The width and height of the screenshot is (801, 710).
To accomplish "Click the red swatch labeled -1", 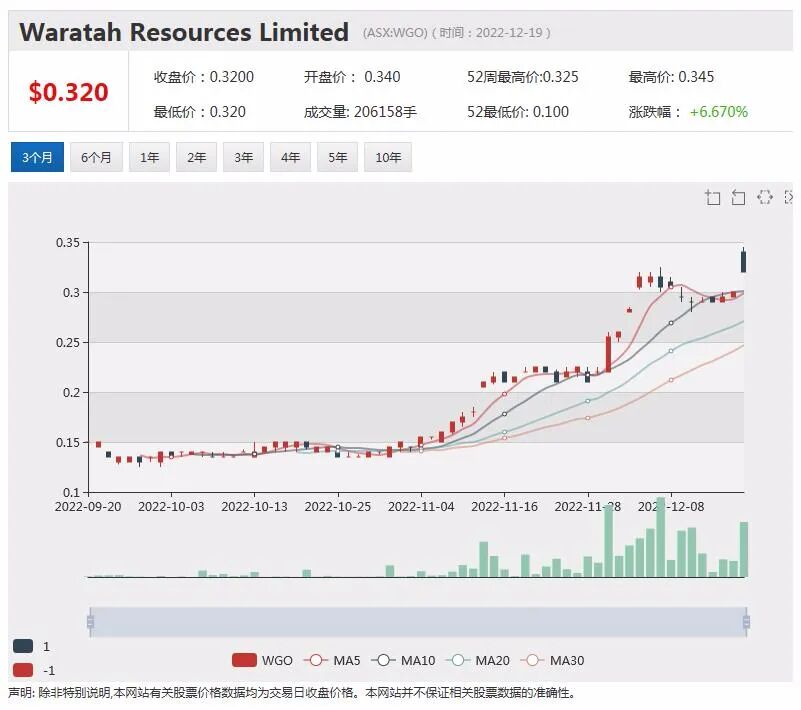I will 23,670.
